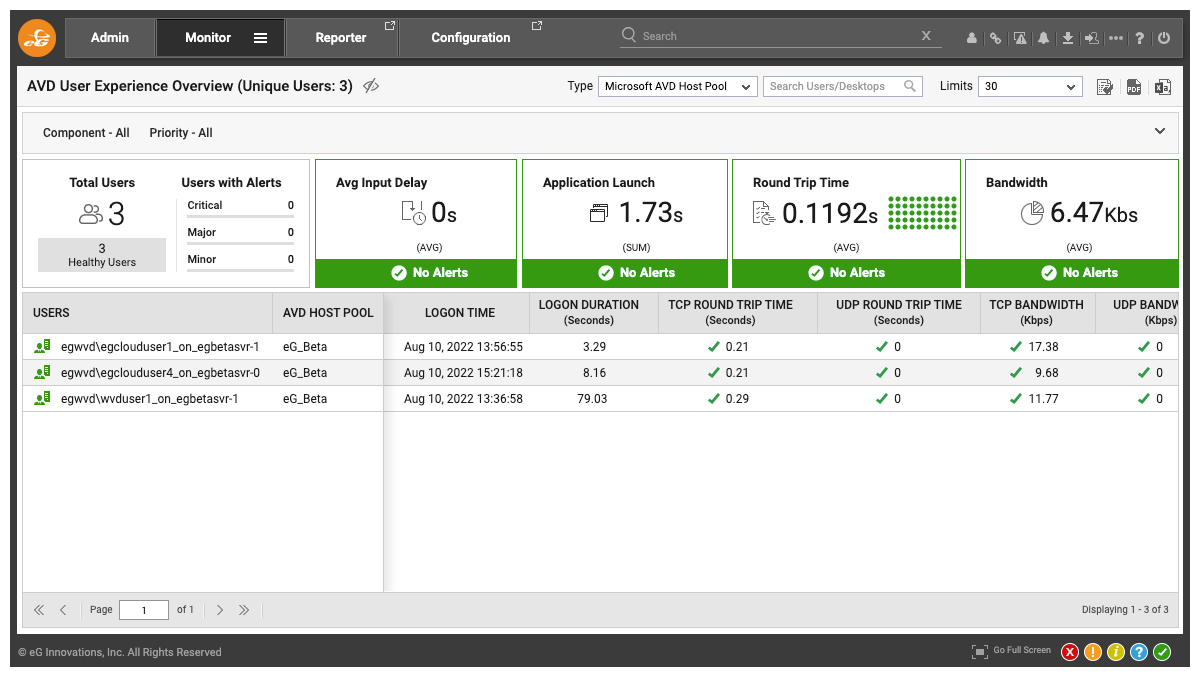The image size is (1200, 677).
Task: Open the notifications bell
Action: (x=1044, y=38)
